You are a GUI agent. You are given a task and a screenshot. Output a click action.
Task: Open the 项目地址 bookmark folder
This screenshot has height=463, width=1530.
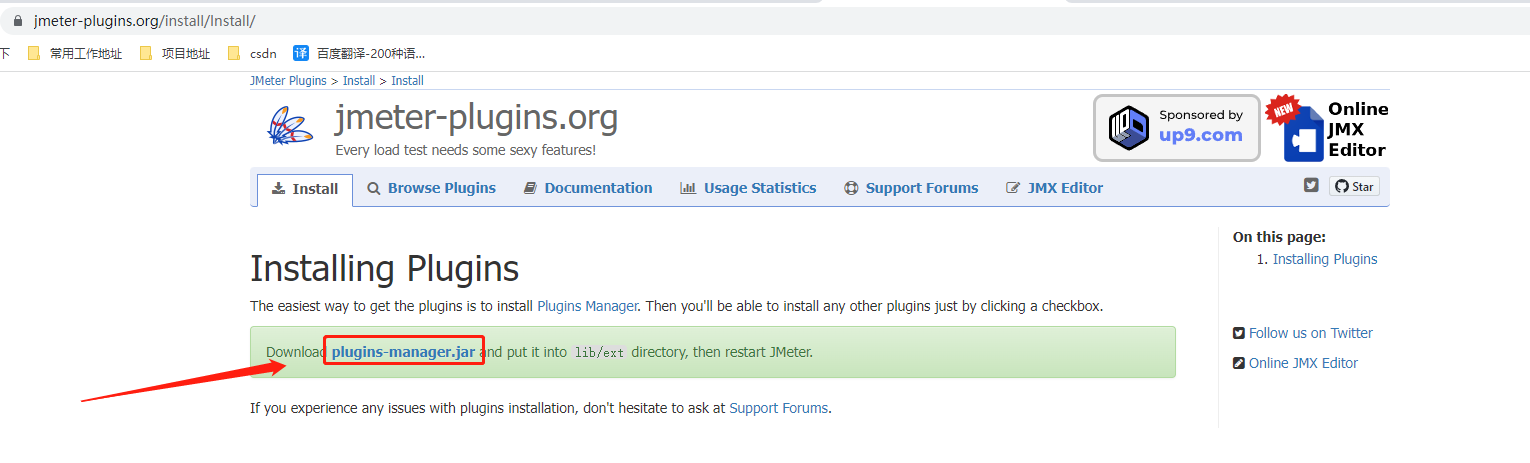point(175,54)
